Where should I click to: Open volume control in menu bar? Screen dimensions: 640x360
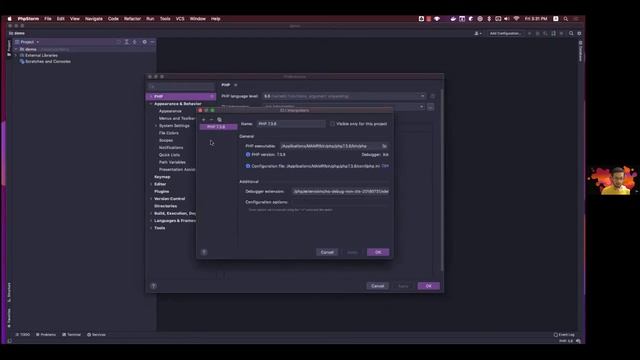coord(507,19)
